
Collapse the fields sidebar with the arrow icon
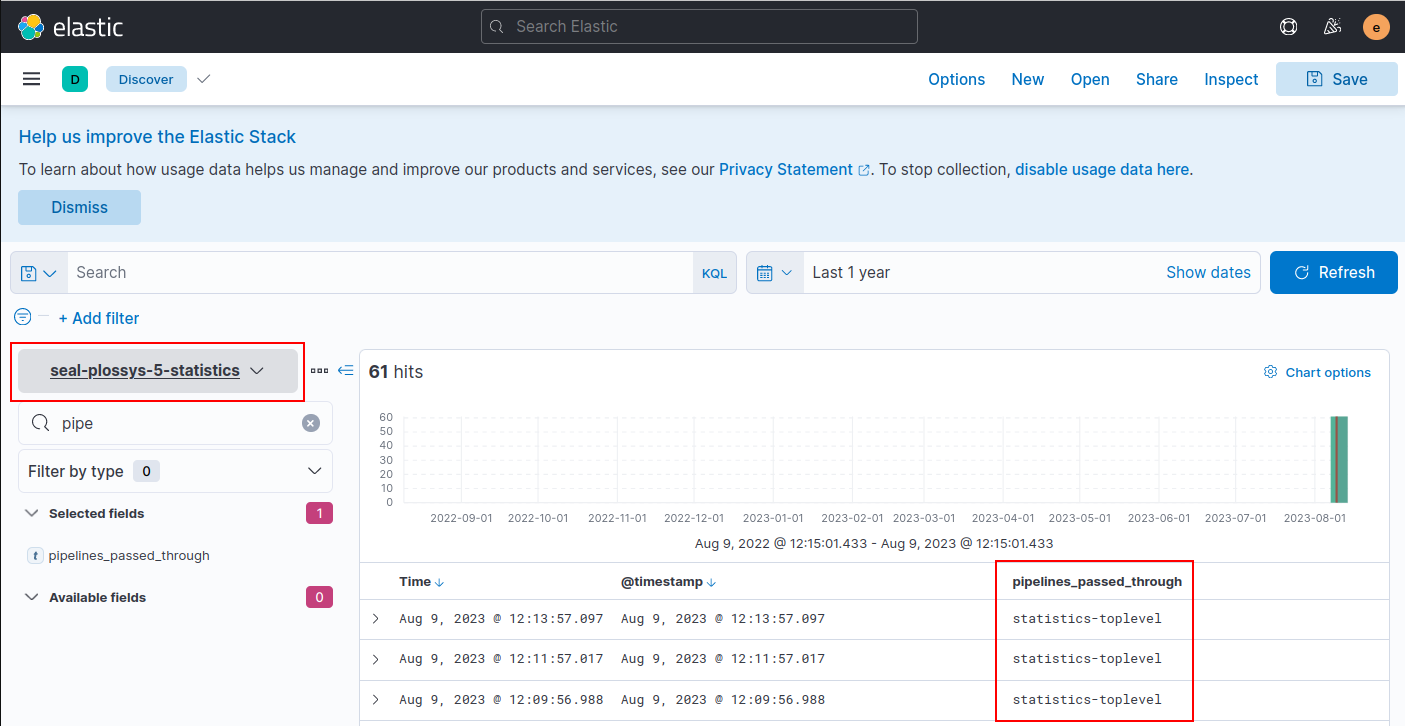tap(345, 370)
